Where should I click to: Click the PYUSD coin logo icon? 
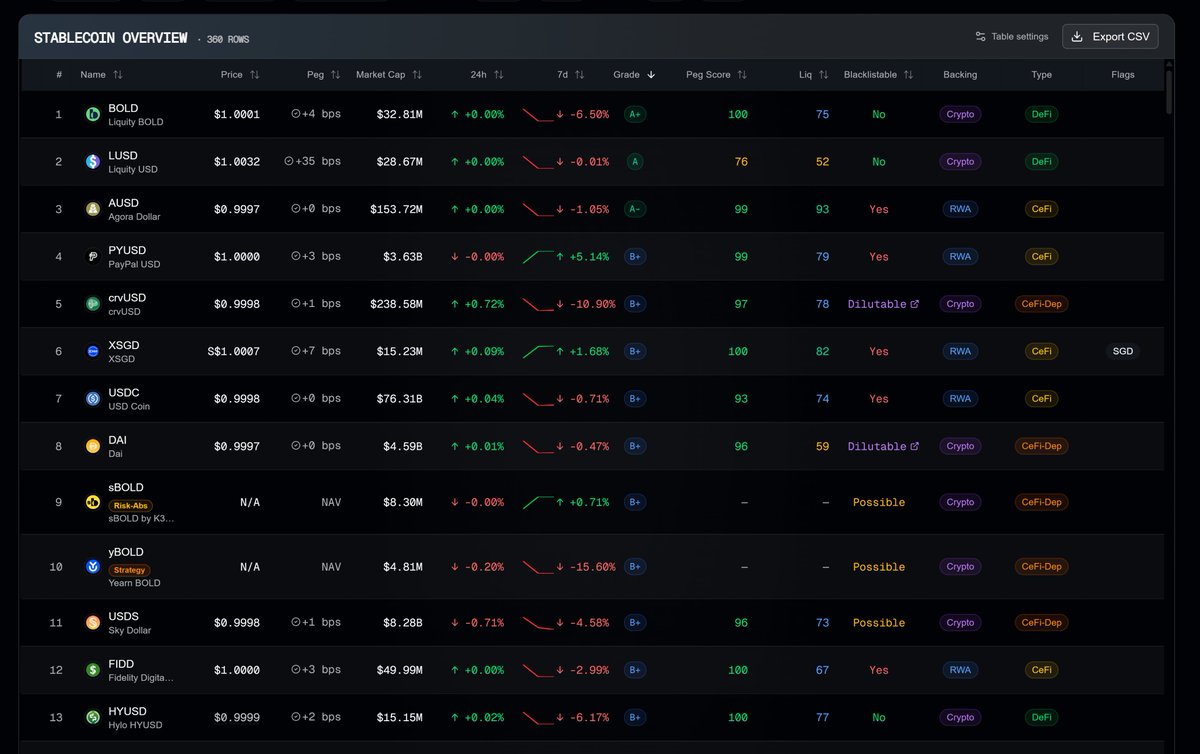click(92, 257)
